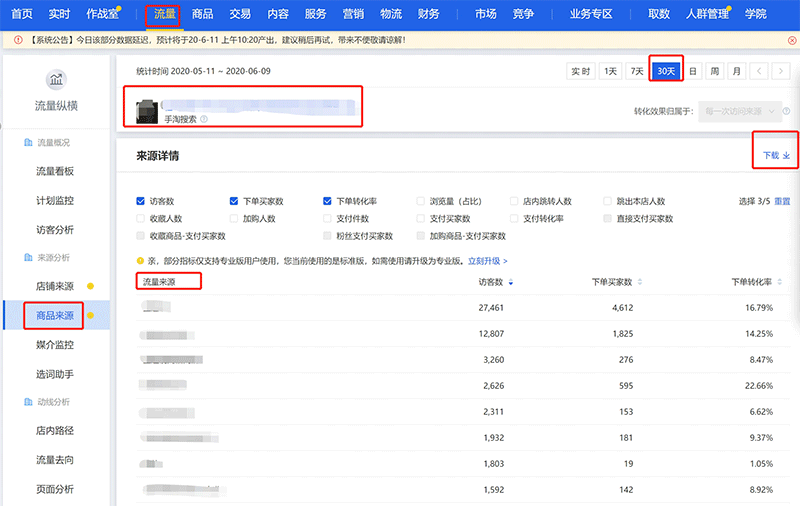Screen dimensions: 800x506
Task: Go to the previous date period arrow
Action: pos(760,71)
